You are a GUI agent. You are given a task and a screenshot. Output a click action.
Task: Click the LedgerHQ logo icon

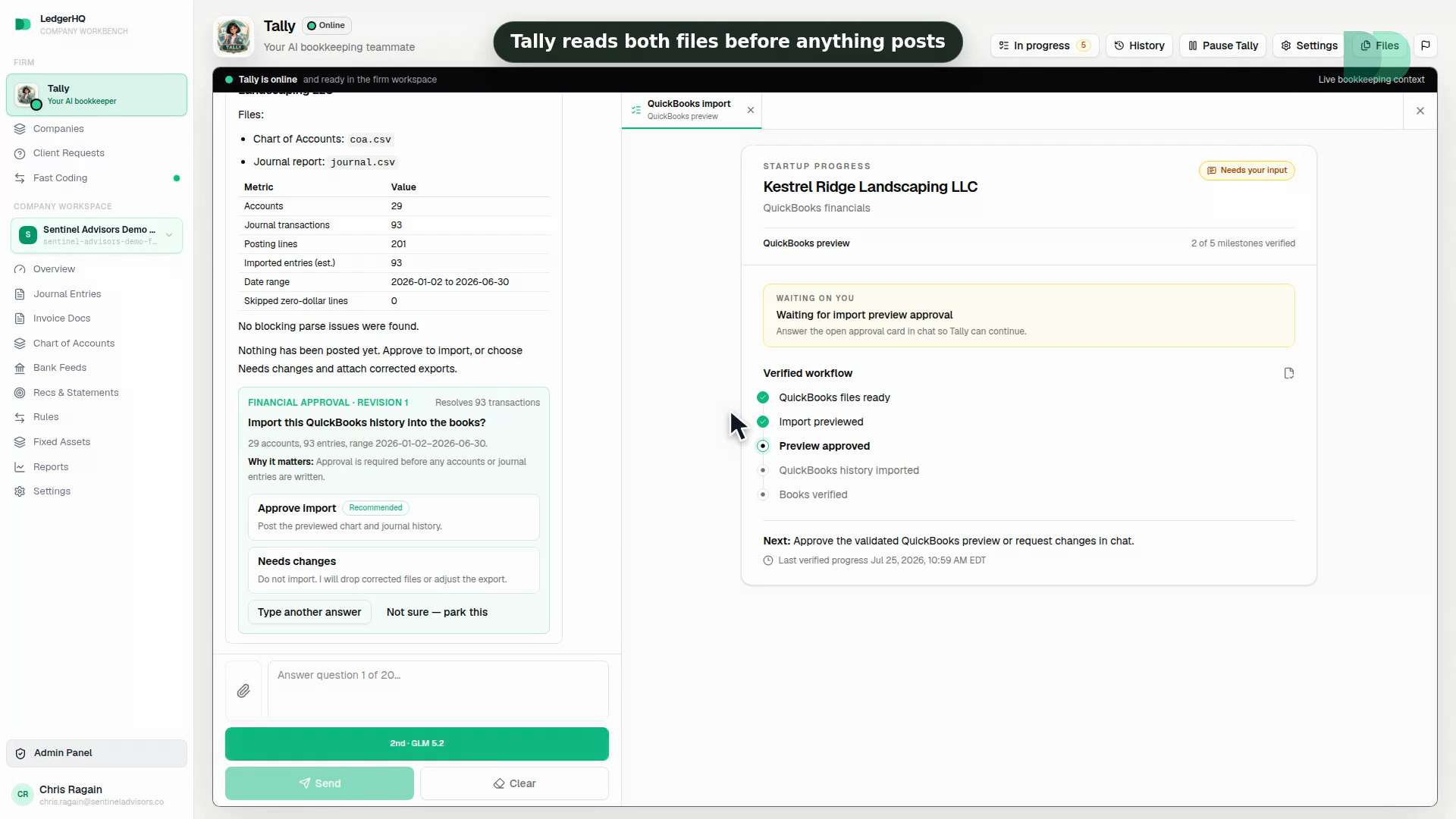pyautogui.click(x=23, y=24)
